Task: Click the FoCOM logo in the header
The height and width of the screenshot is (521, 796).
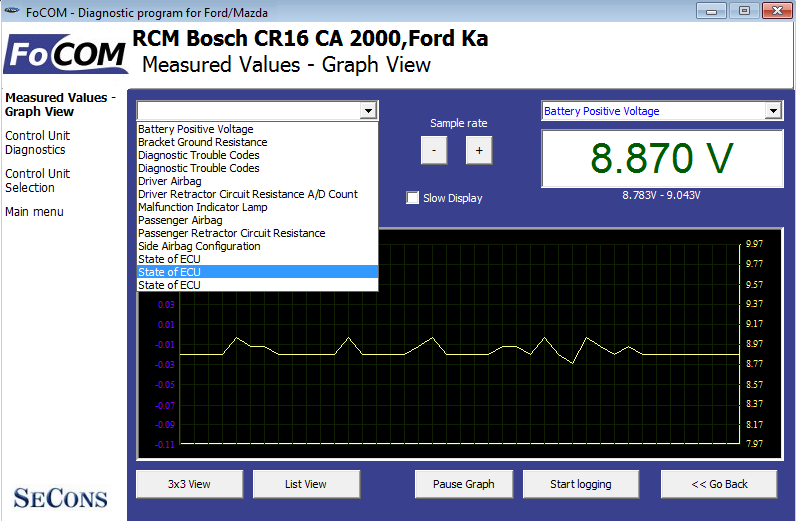Action: (65, 54)
